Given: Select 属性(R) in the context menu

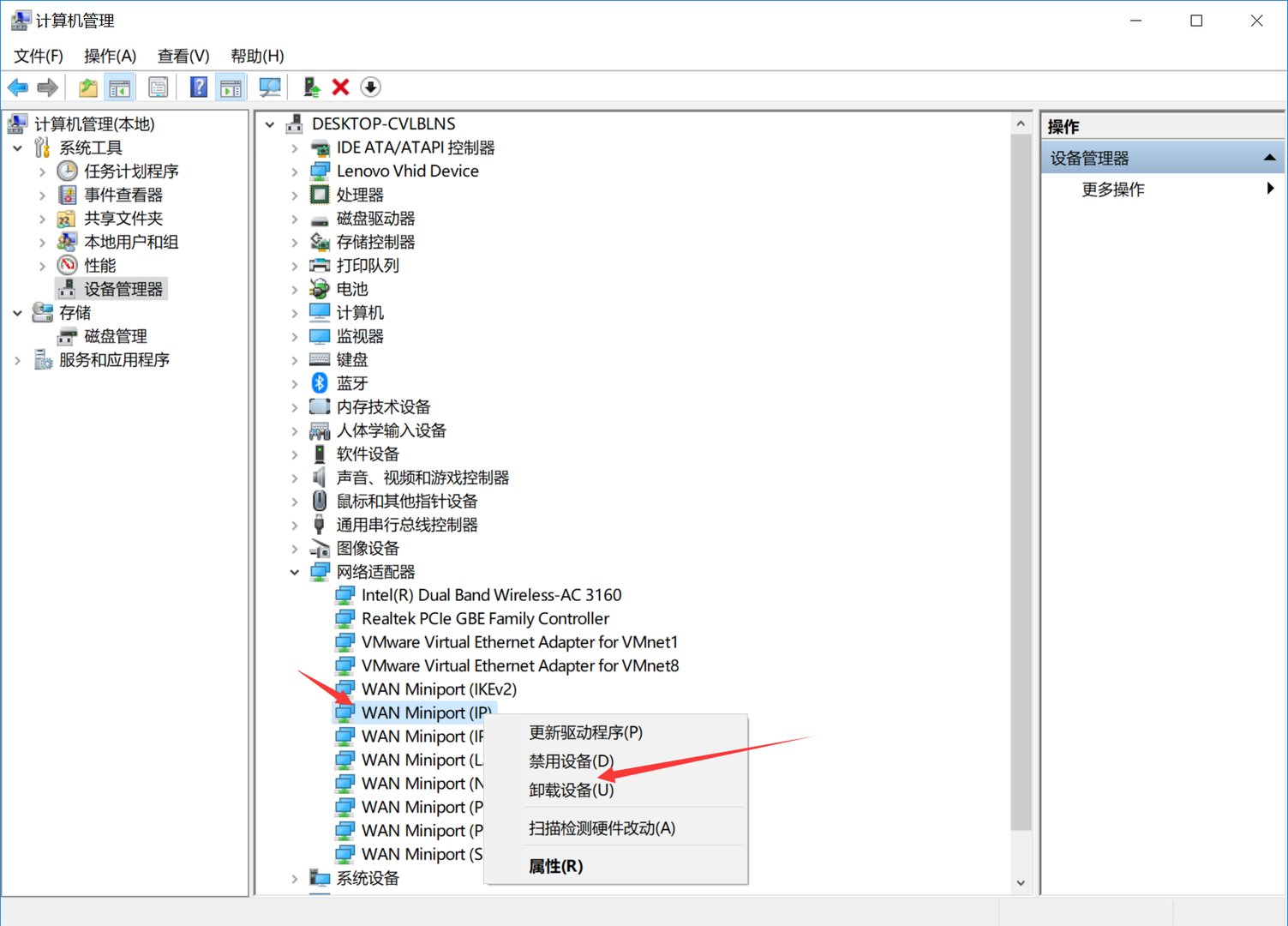Looking at the screenshot, I should (x=555, y=866).
